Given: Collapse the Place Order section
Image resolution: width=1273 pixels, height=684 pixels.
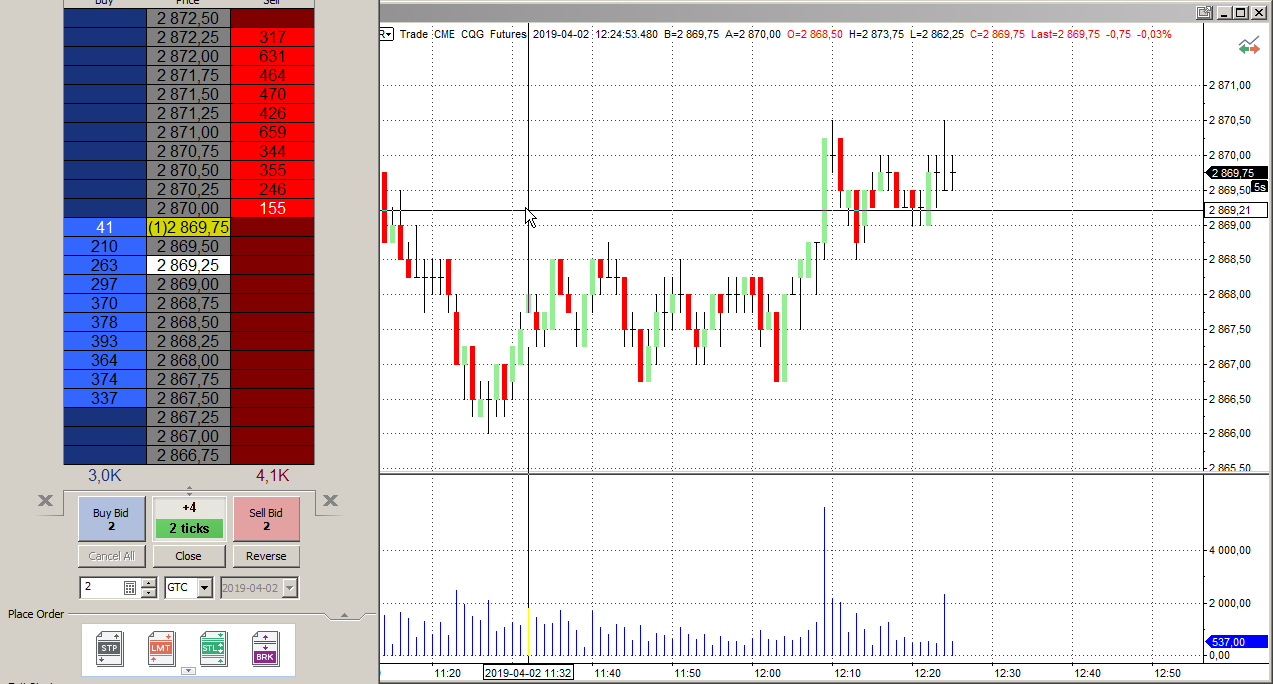Looking at the screenshot, I should [x=344, y=615].
